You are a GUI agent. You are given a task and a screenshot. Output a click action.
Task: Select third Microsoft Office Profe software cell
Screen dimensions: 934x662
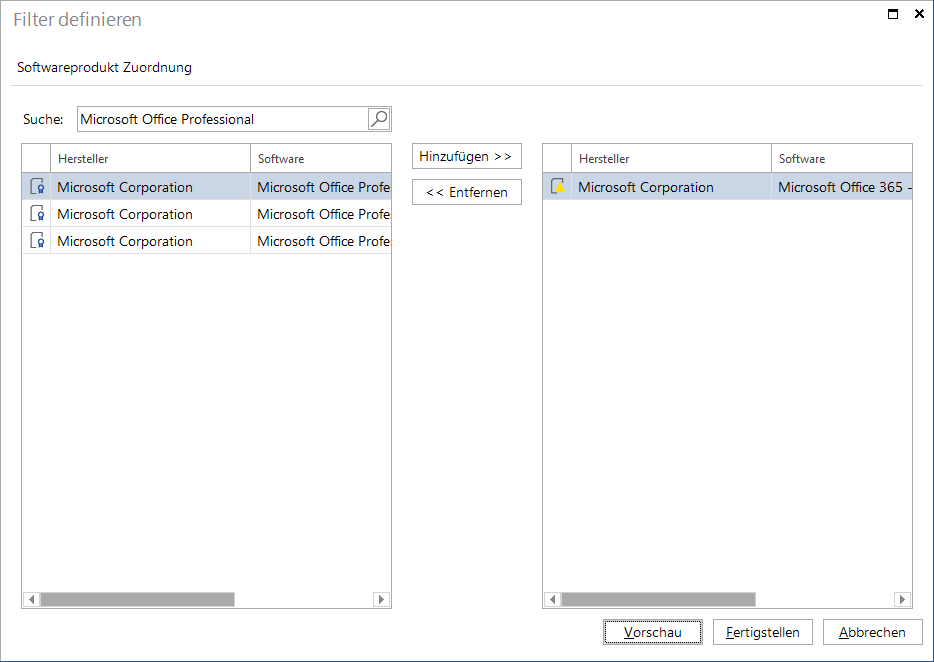click(x=320, y=241)
